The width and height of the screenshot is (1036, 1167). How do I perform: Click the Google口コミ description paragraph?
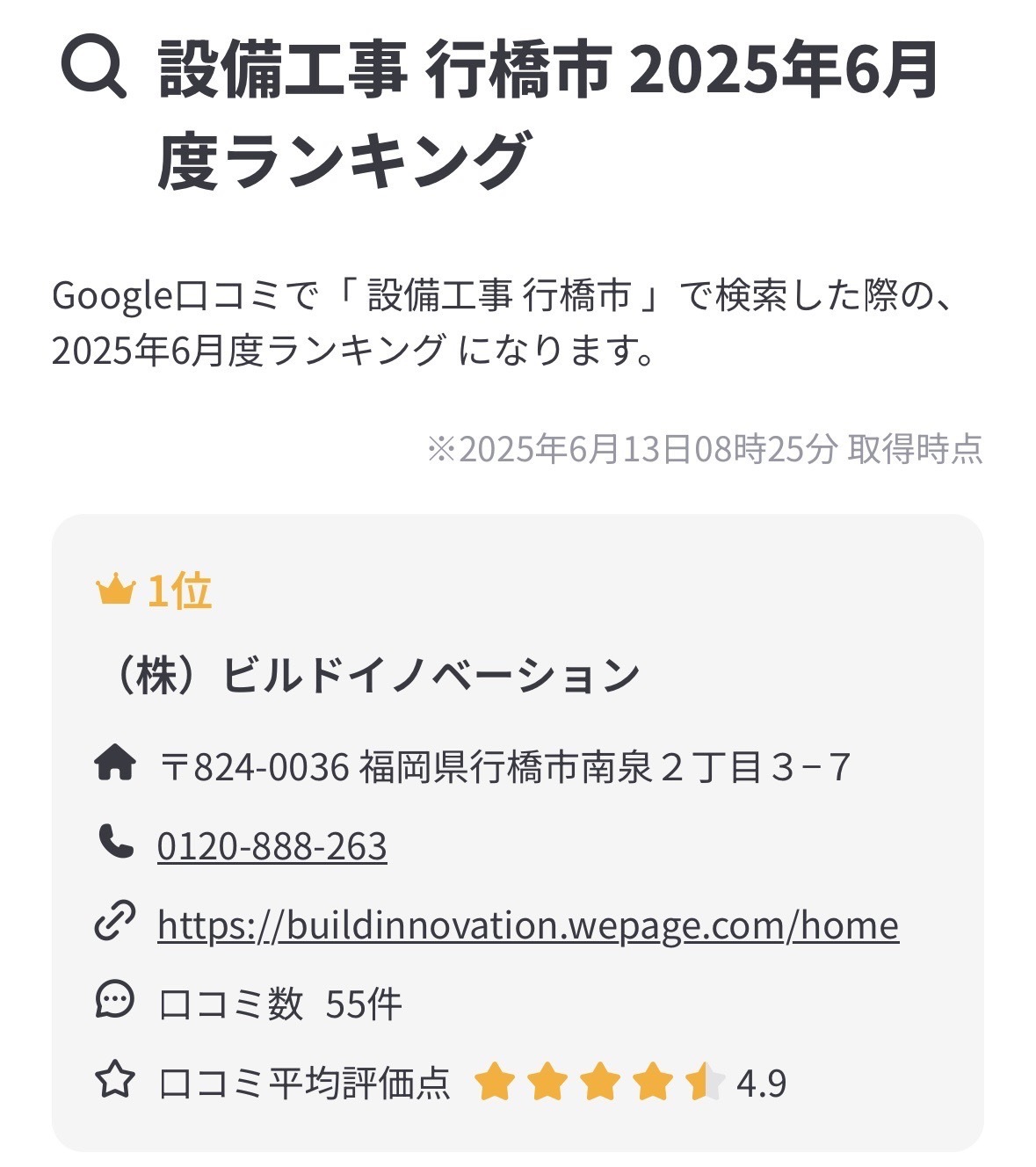tap(503, 323)
